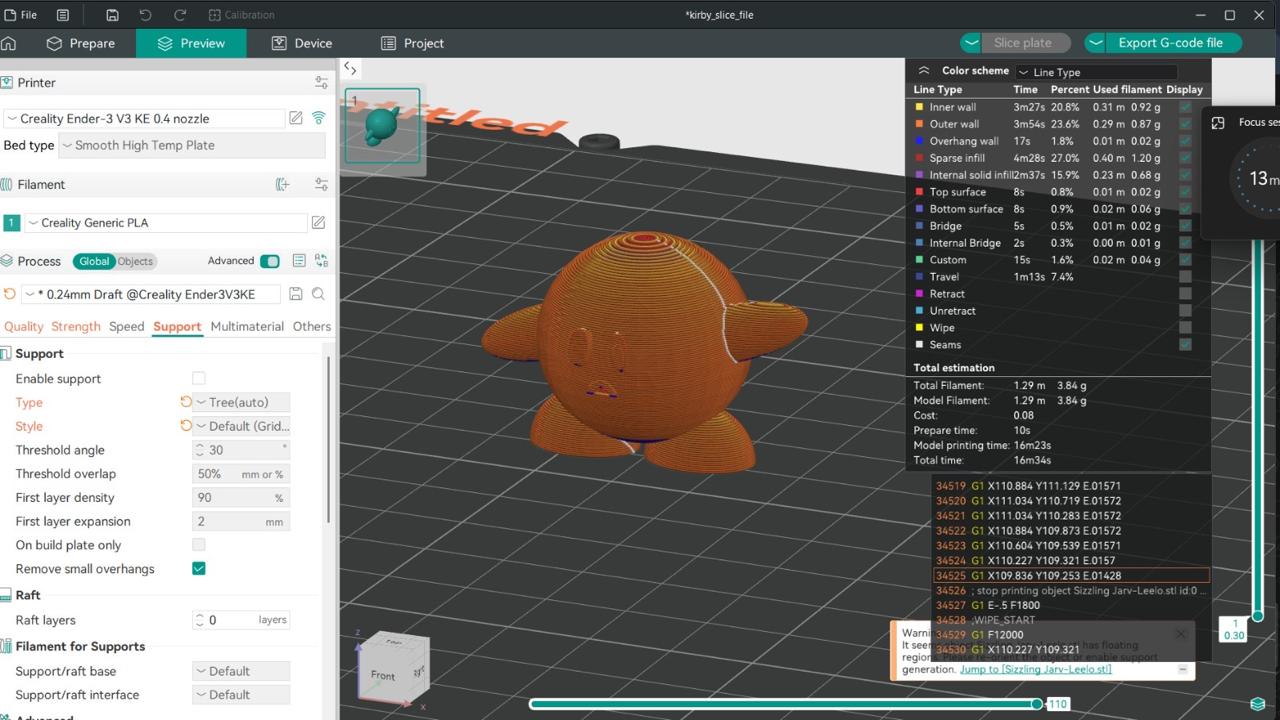Go to the Home page icon
1280x720 pixels.
pos(9,43)
